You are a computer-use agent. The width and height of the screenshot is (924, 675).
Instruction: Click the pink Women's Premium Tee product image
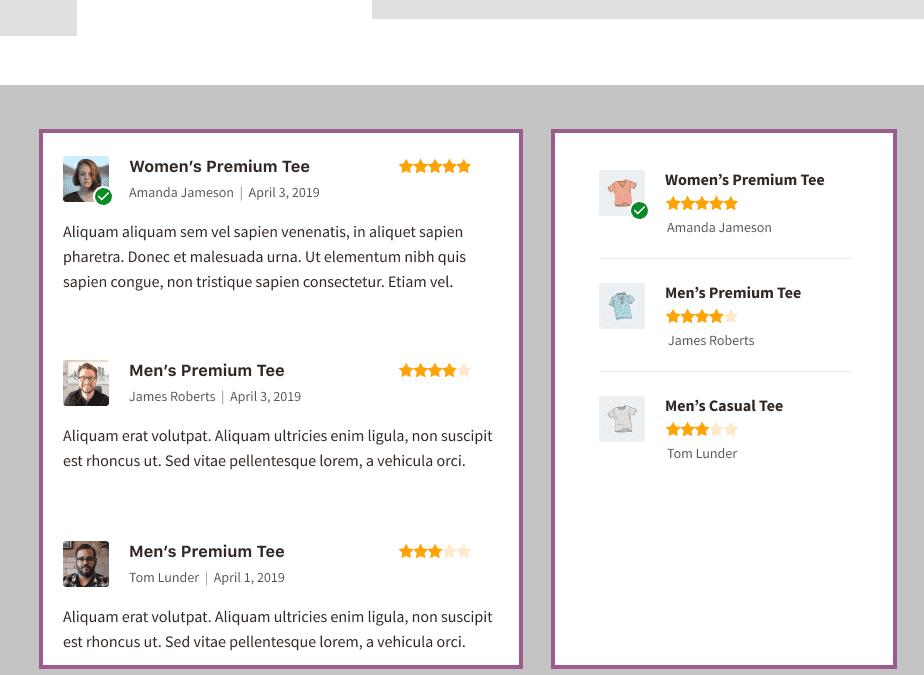[x=622, y=193]
